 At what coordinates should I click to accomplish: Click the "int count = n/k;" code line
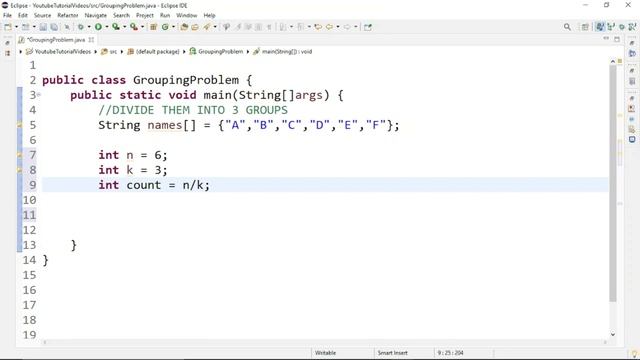(154, 185)
